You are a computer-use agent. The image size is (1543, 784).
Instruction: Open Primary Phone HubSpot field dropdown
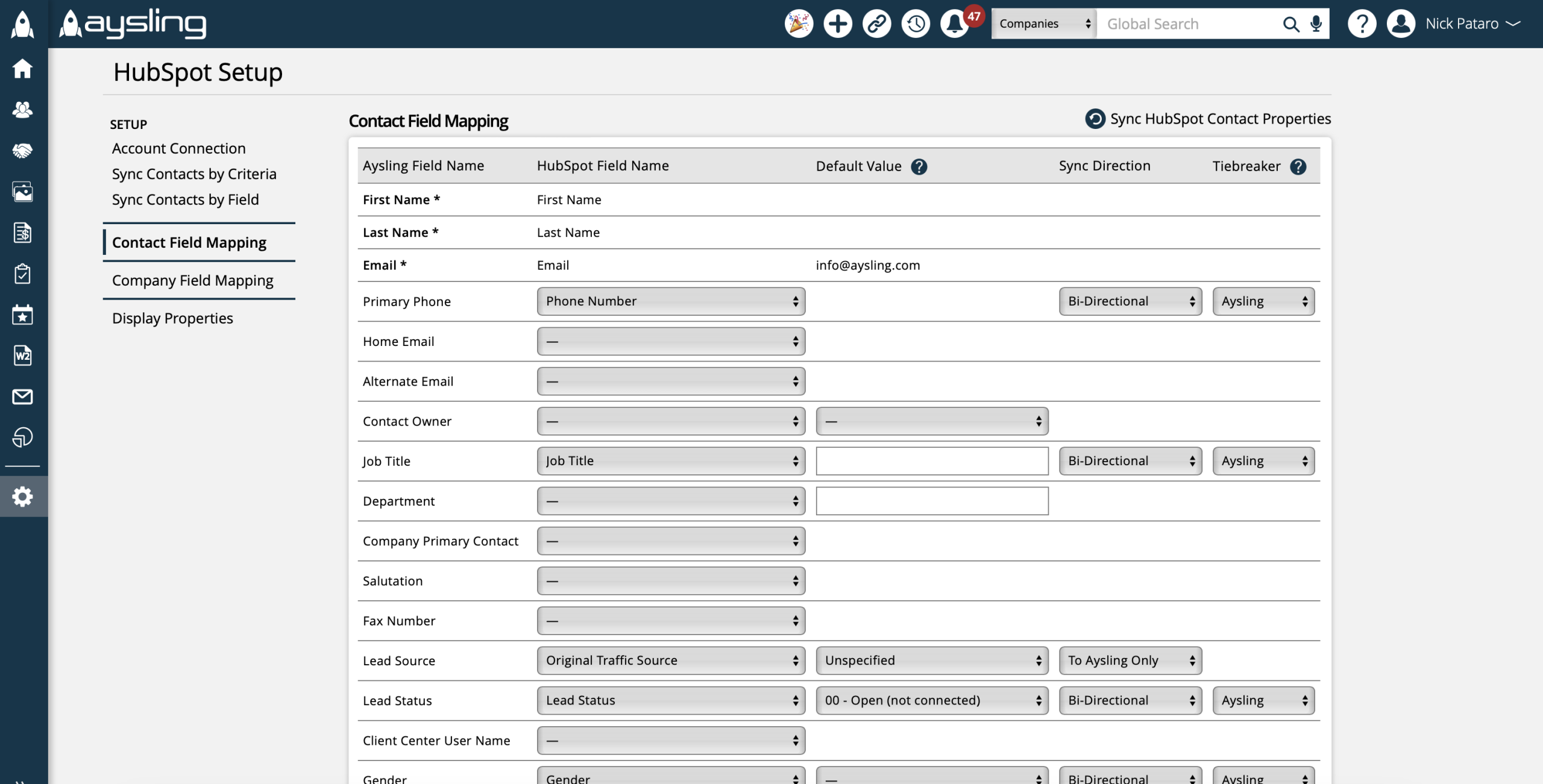coord(671,301)
